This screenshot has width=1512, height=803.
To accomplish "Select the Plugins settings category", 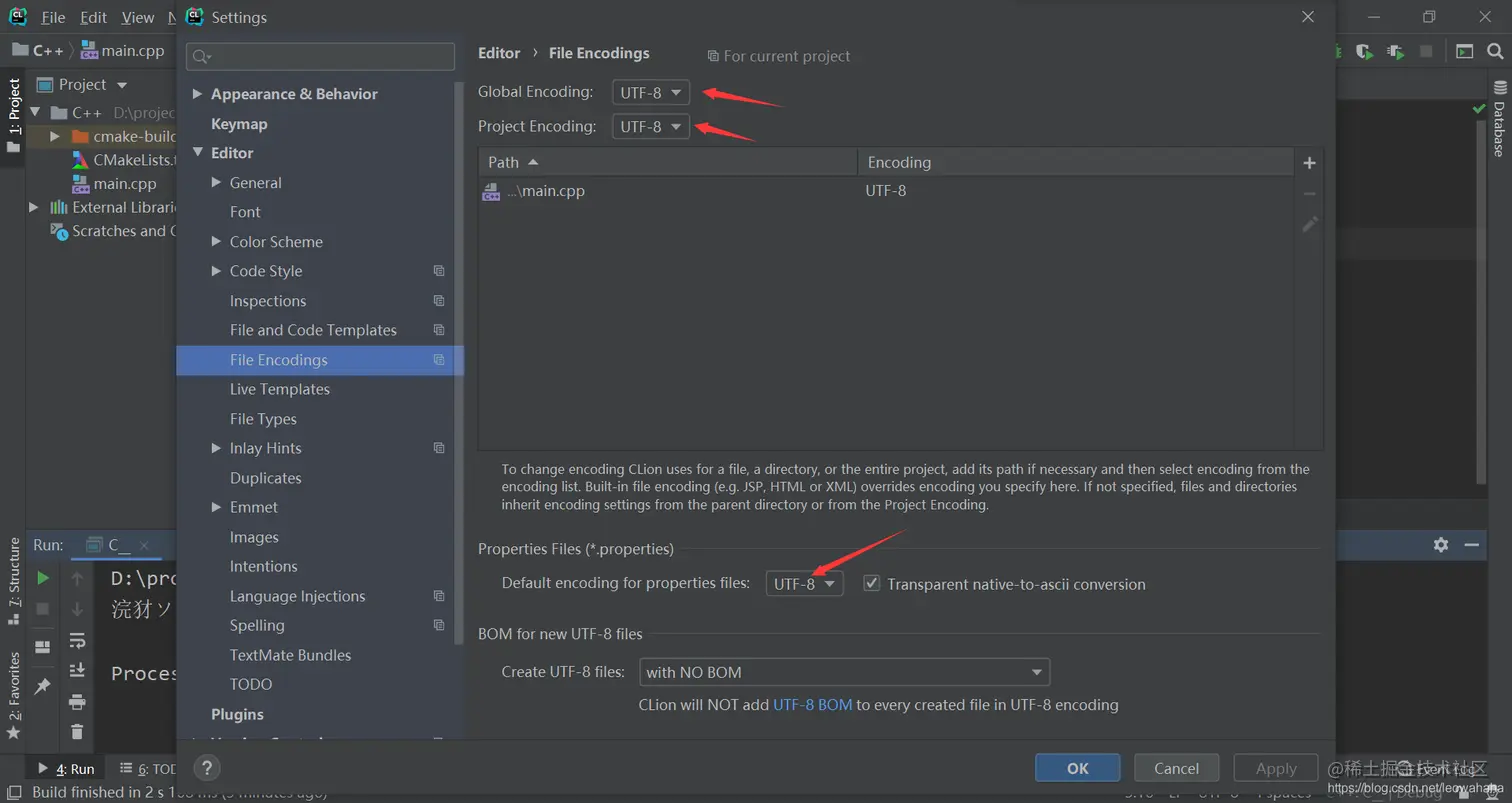I will tap(237, 714).
